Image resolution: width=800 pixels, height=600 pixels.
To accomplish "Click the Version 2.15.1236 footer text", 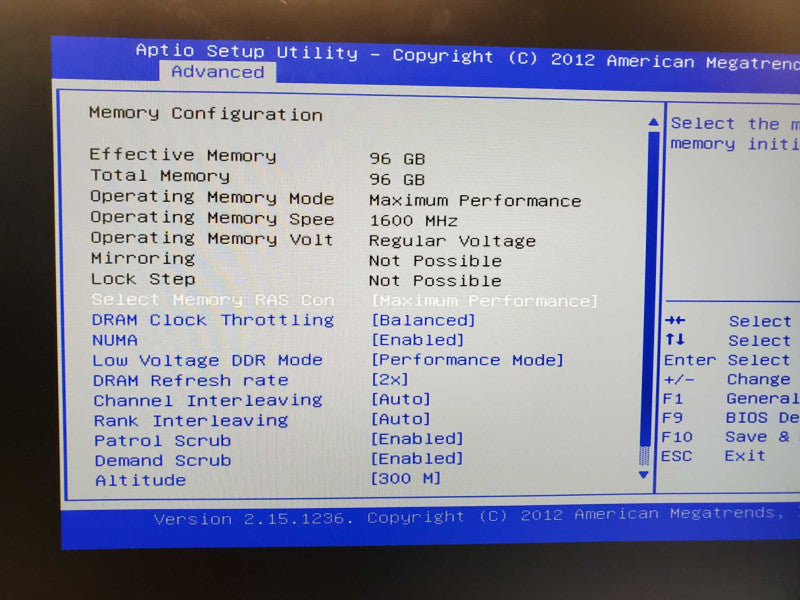I will 254,519.
